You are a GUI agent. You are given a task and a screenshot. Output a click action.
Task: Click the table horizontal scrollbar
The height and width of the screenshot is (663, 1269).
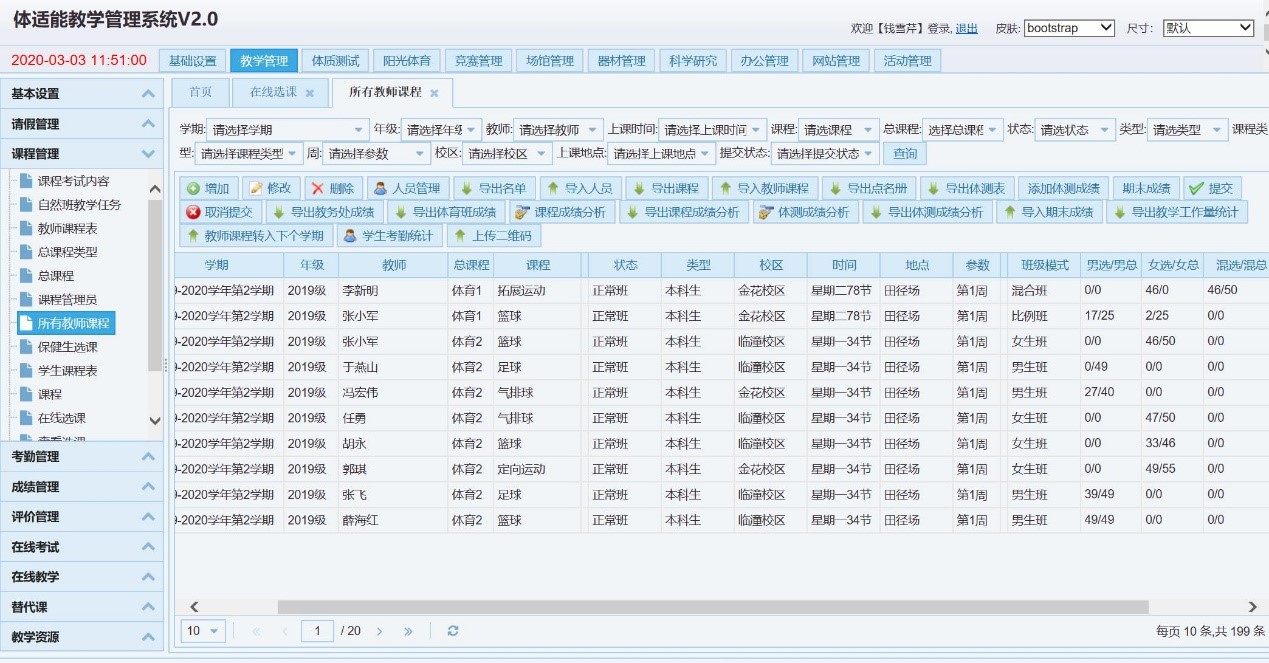[713, 607]
